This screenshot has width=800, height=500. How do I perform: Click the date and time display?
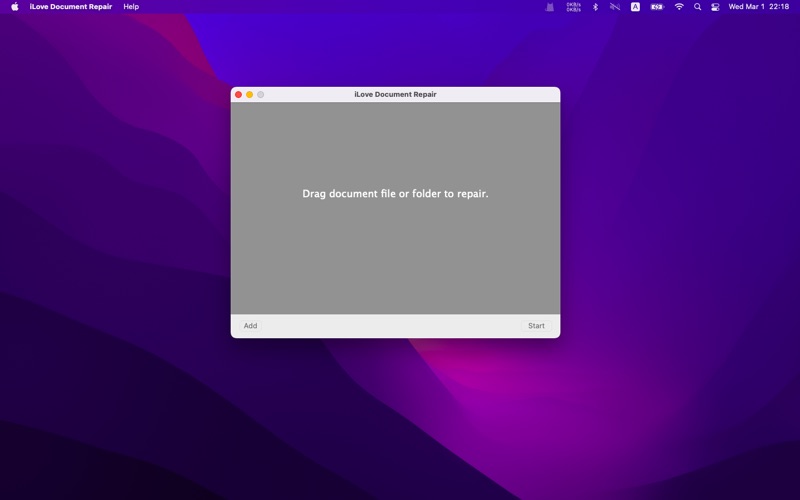(759, 7)
